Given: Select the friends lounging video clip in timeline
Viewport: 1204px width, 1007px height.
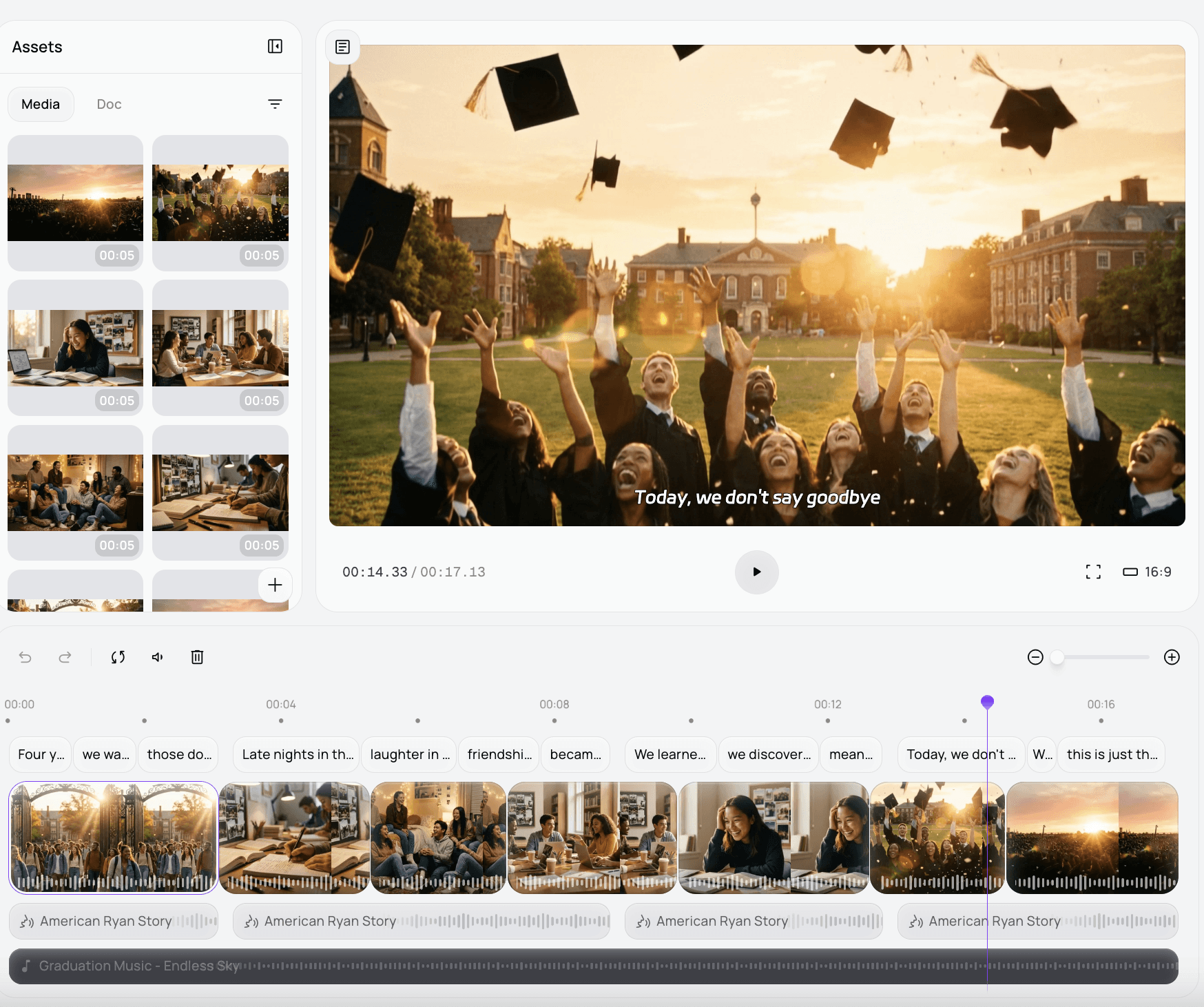Looking at the screenshot, I should (x=439, y=838).
